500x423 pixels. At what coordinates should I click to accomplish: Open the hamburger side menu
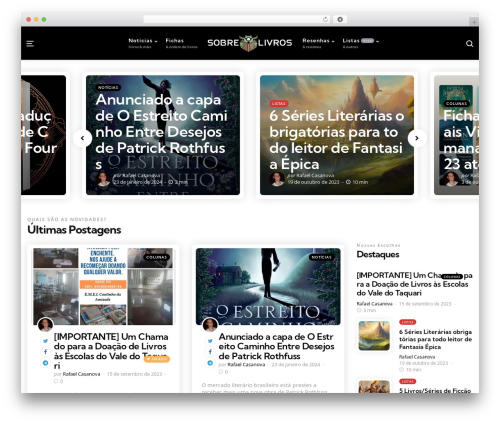(30, 44)
